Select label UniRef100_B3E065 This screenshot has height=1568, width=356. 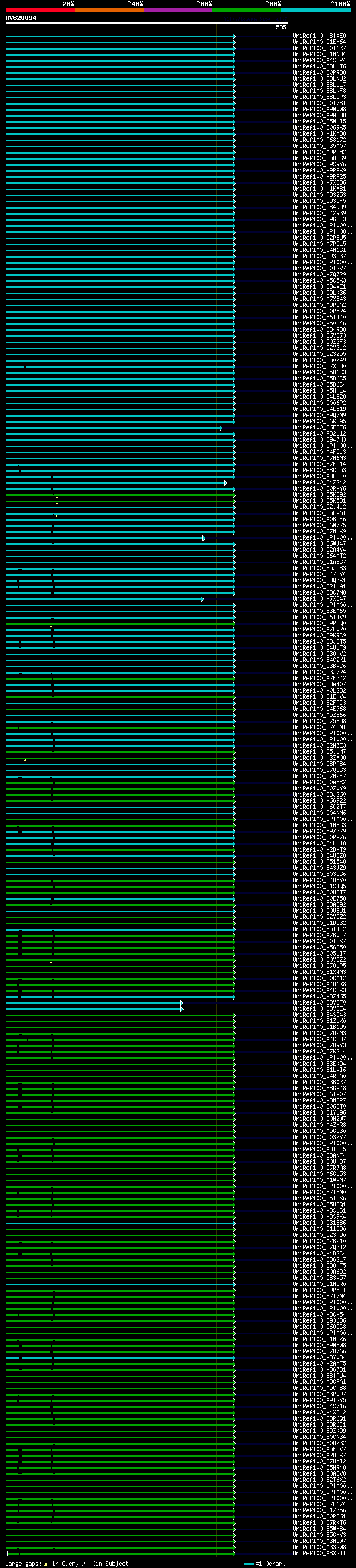[x=319, y=611]
